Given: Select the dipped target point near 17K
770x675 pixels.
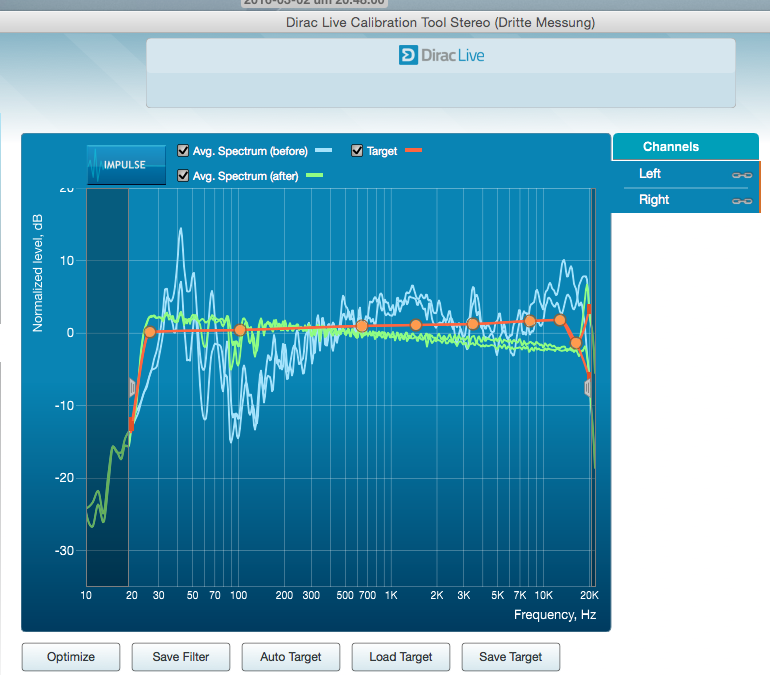Looking at the screenshot, I should pyautogui.click(x=576, y=343).
